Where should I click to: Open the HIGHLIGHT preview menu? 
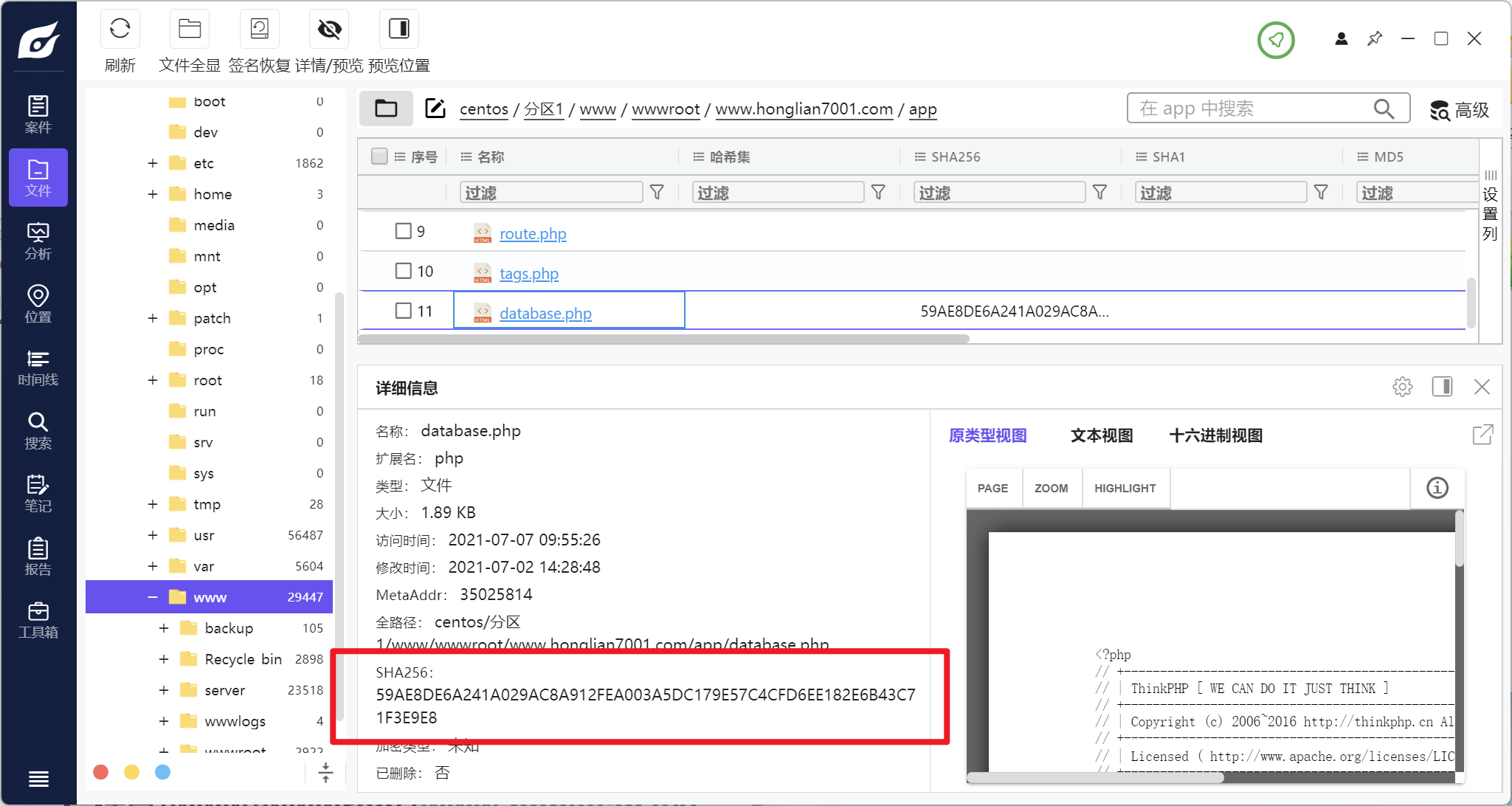point(1125,489)
